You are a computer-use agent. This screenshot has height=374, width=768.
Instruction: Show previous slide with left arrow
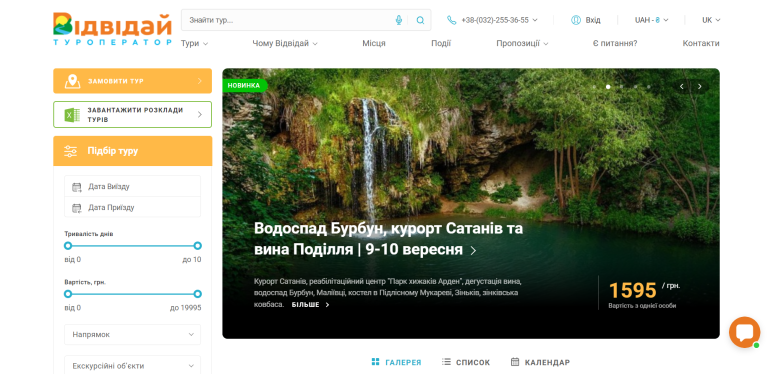(681, 87)
